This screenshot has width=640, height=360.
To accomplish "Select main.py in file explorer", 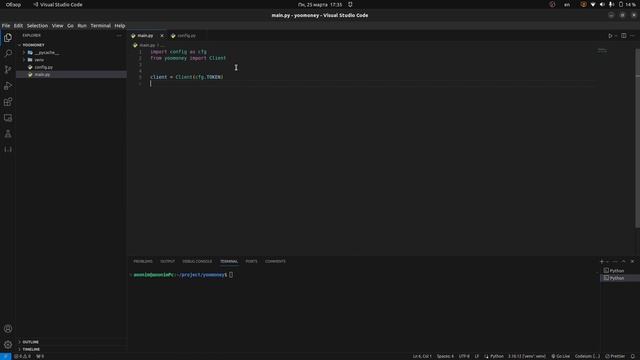I will tap(42, 75).
